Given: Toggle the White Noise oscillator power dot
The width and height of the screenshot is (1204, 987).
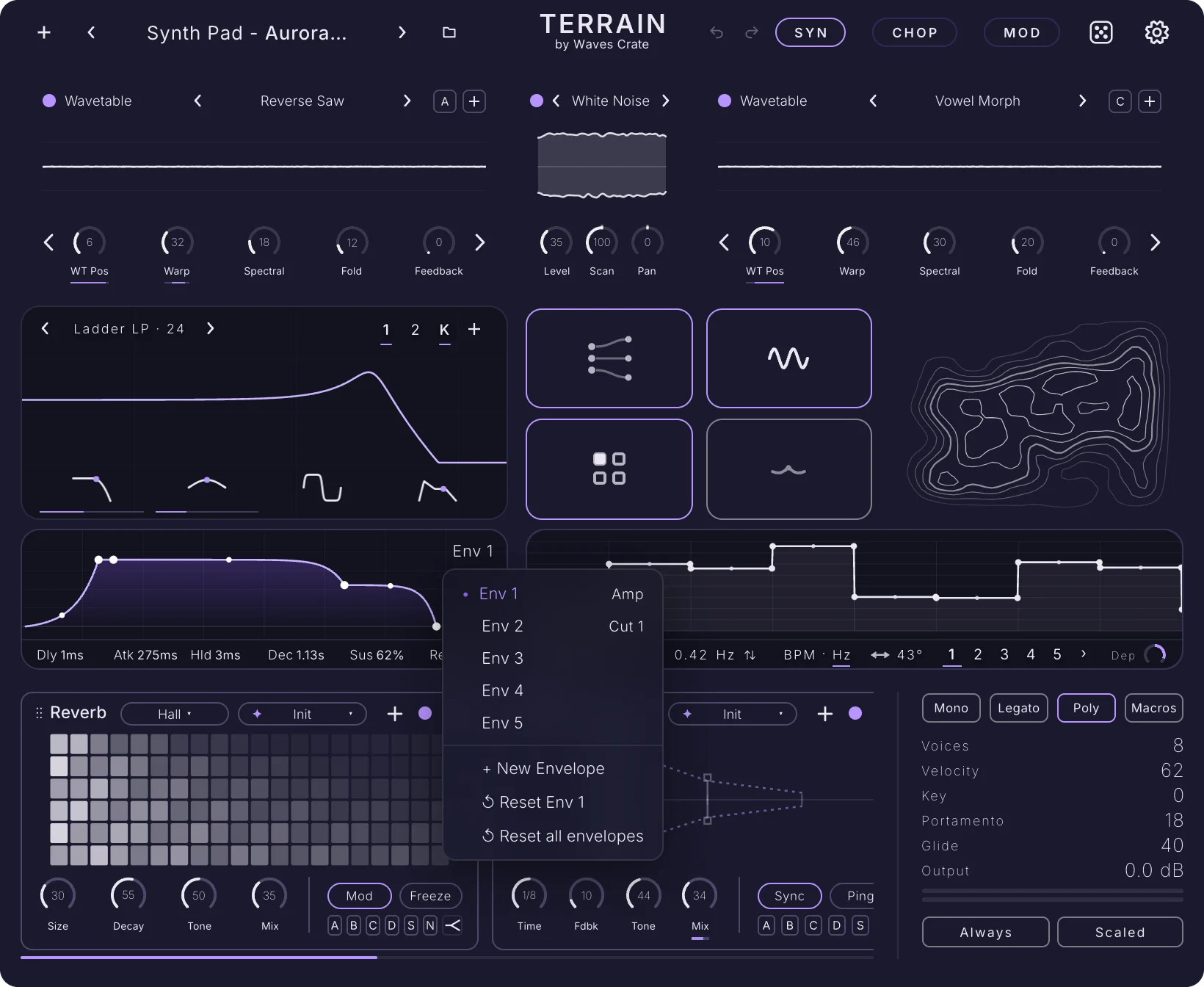Looking at the screenshot, I should point(537,101).
